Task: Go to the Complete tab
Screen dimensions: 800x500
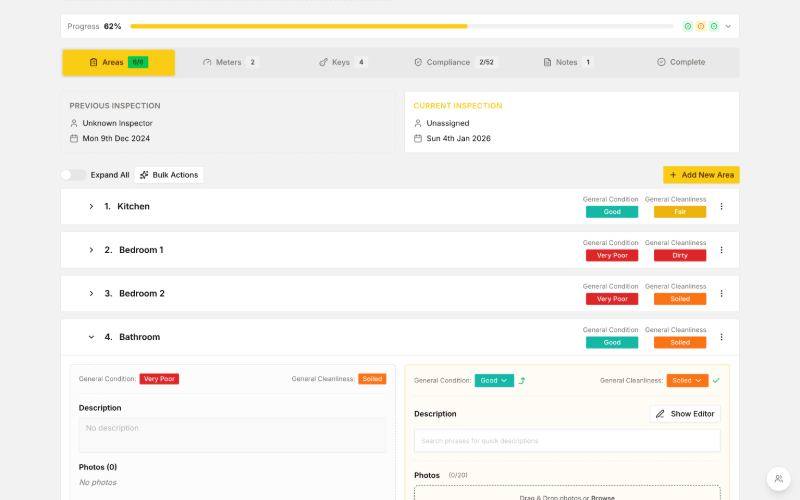Action: 681,62
